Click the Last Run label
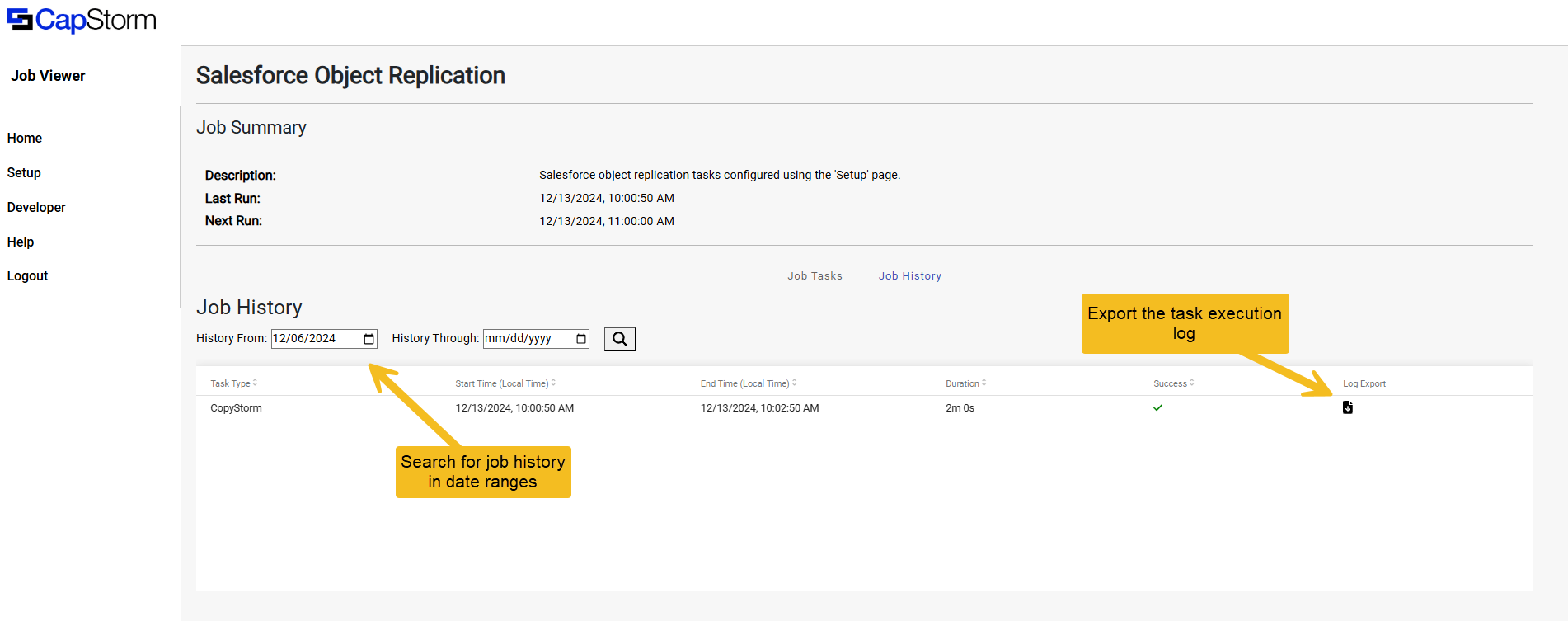Screen dimensions: 1568x621 tap(232, 199)
